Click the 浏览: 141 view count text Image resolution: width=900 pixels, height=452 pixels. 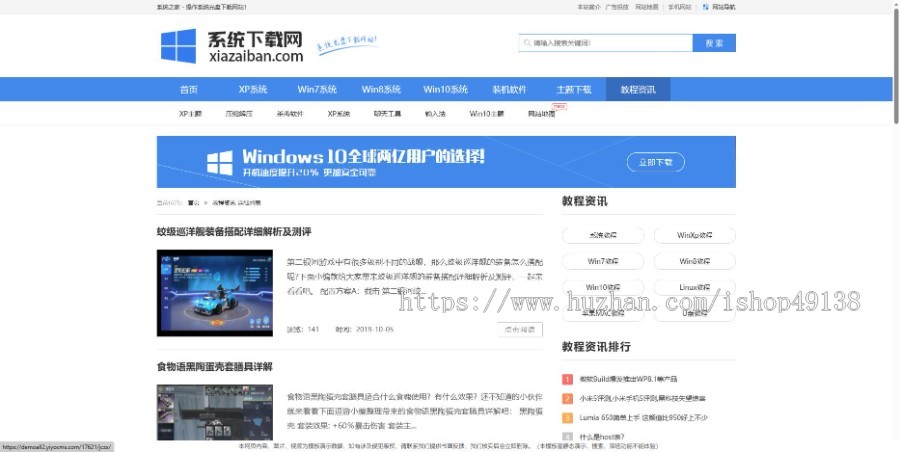click(303, 330)
